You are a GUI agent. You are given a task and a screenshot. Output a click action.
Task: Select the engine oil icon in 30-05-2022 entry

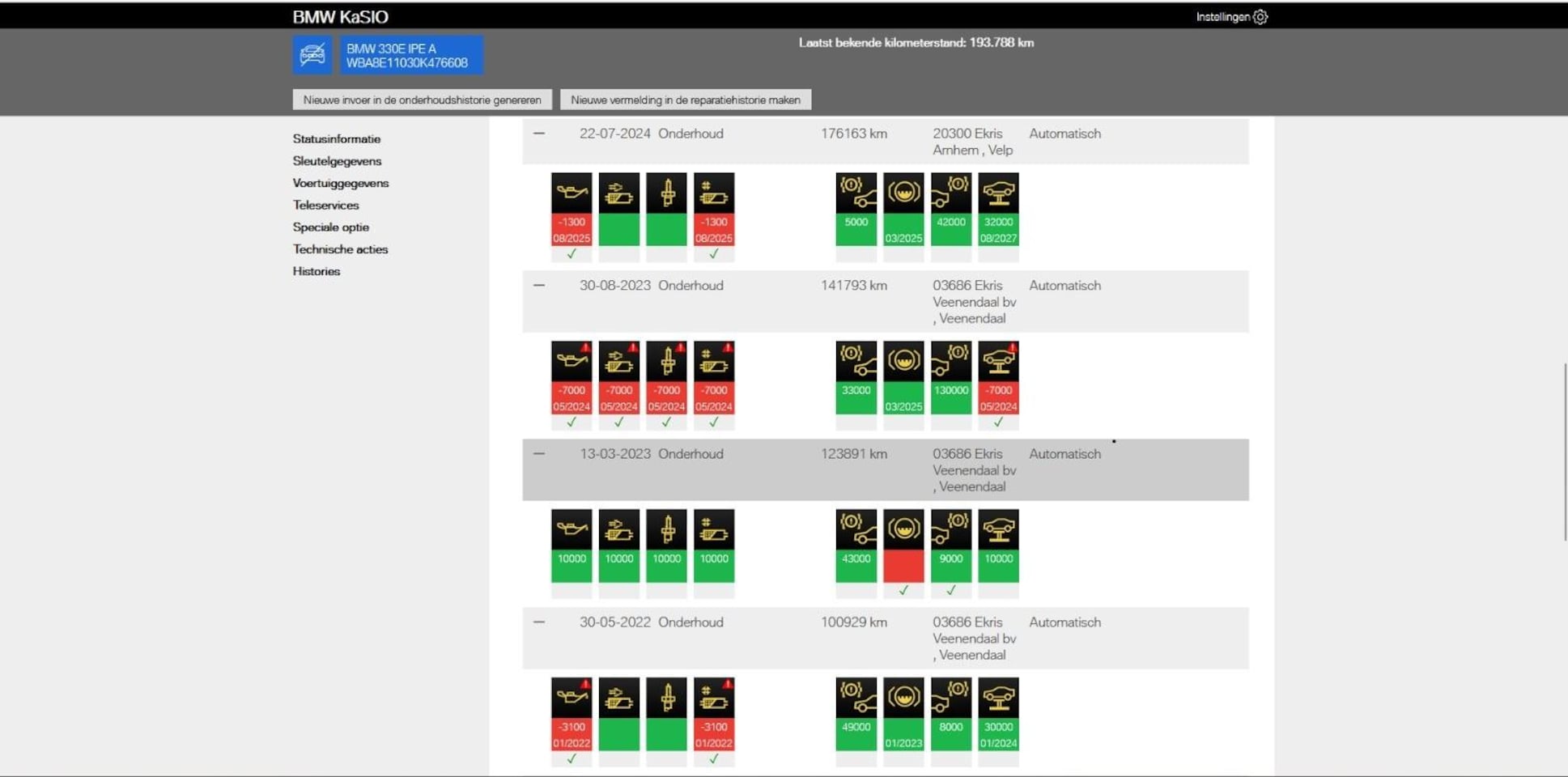572,698
